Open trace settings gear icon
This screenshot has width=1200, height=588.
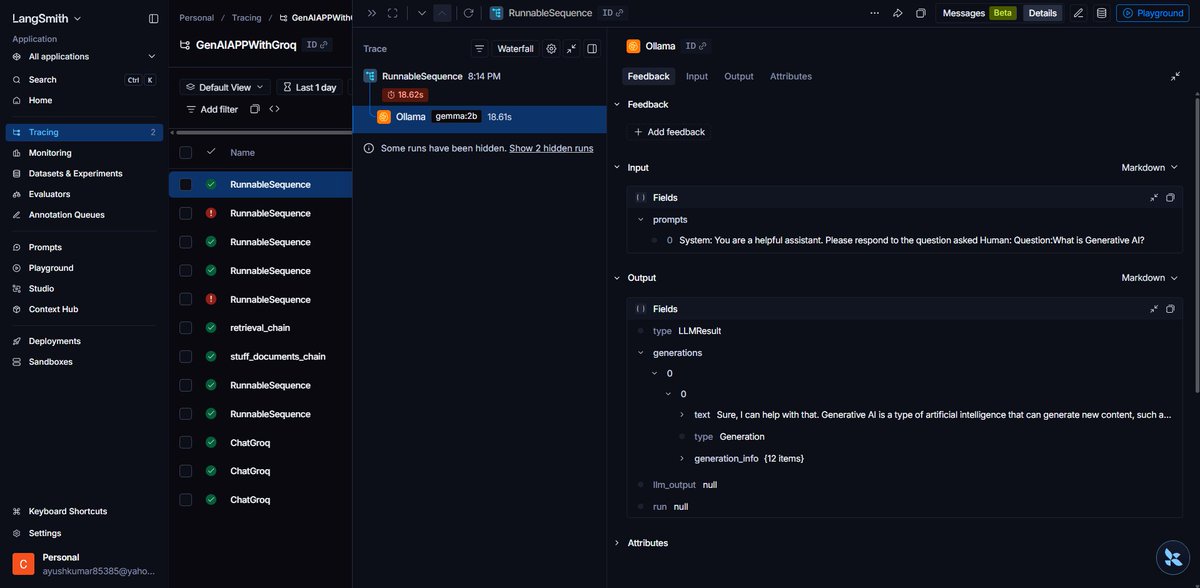[551, 48]
